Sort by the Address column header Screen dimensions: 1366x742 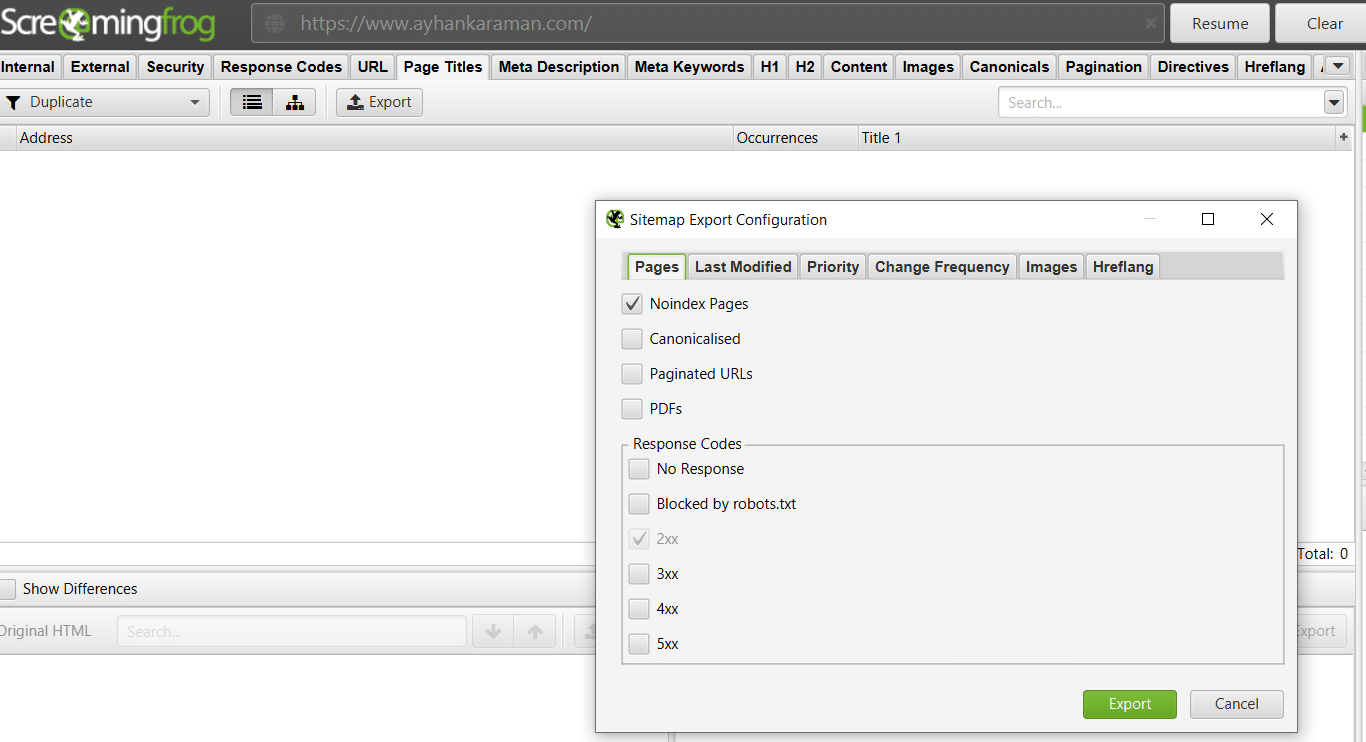(x=375, y=138)
